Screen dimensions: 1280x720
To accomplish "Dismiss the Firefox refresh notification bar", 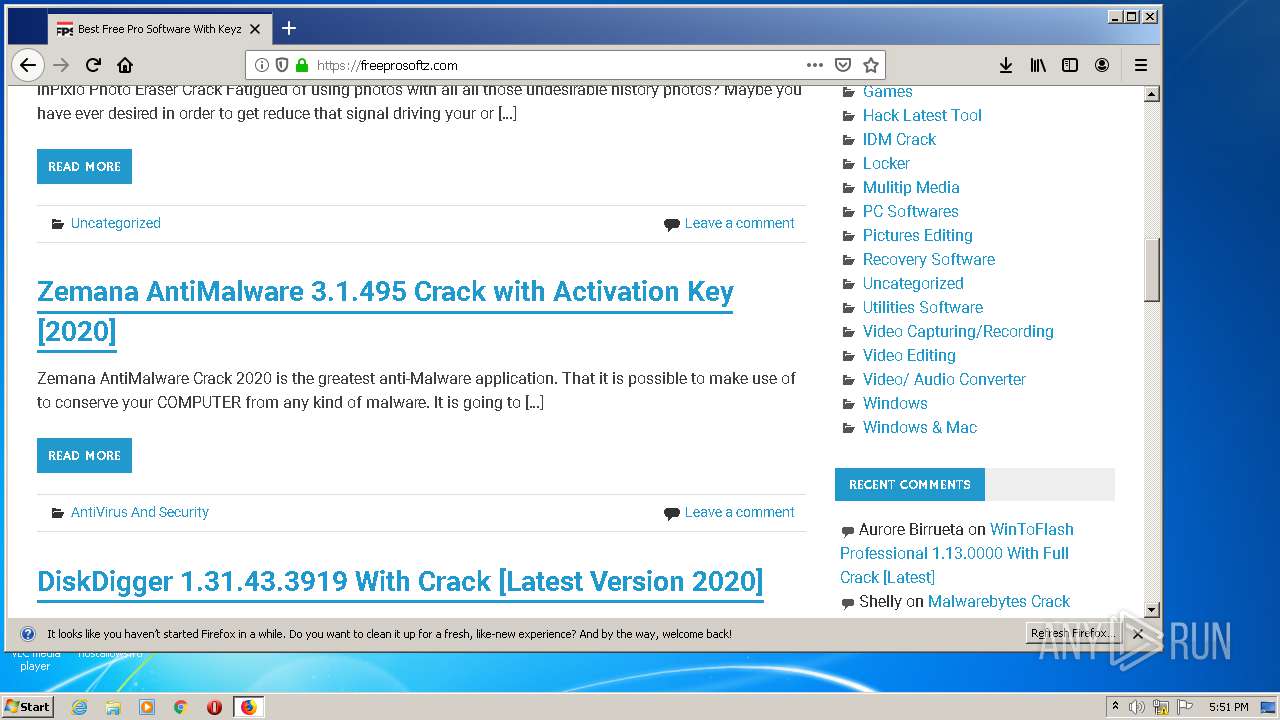I will coord(1137,634).
